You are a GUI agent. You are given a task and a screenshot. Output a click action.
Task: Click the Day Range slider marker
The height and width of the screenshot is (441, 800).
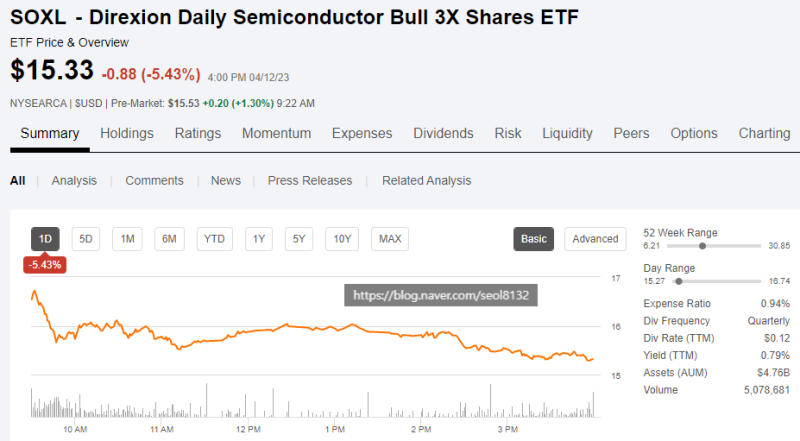[679, 281]
